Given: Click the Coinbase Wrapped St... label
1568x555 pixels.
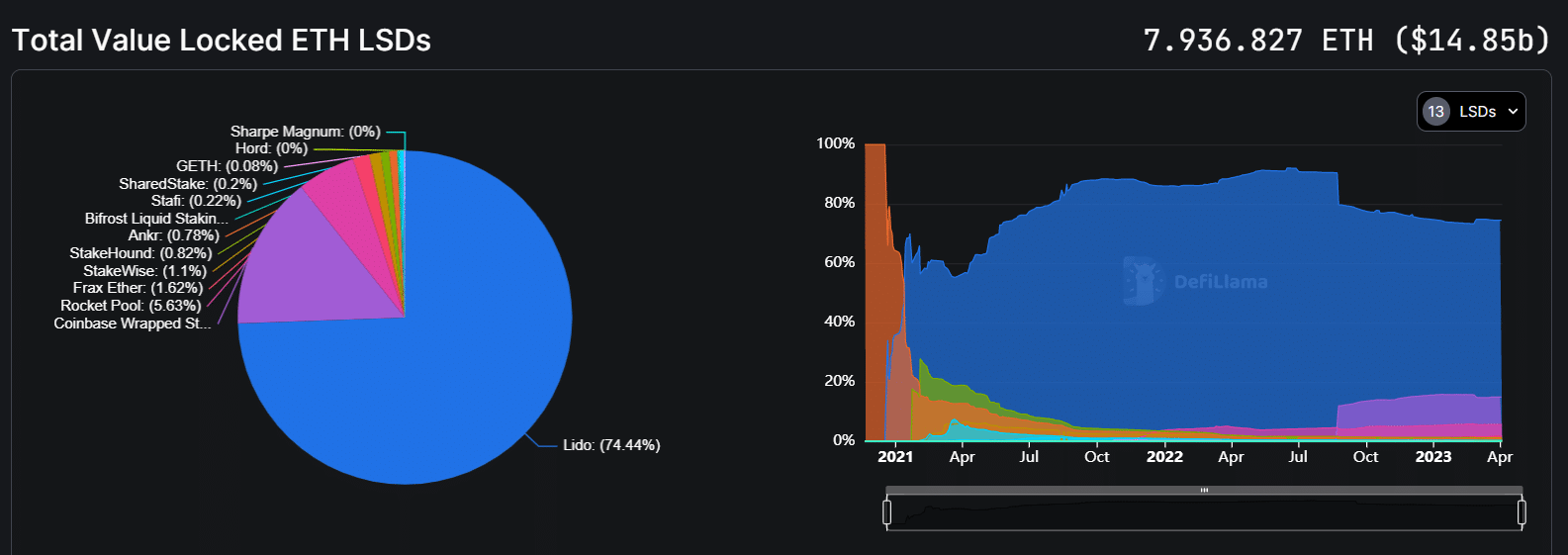Looking at the screenshot, I should 132,324.
